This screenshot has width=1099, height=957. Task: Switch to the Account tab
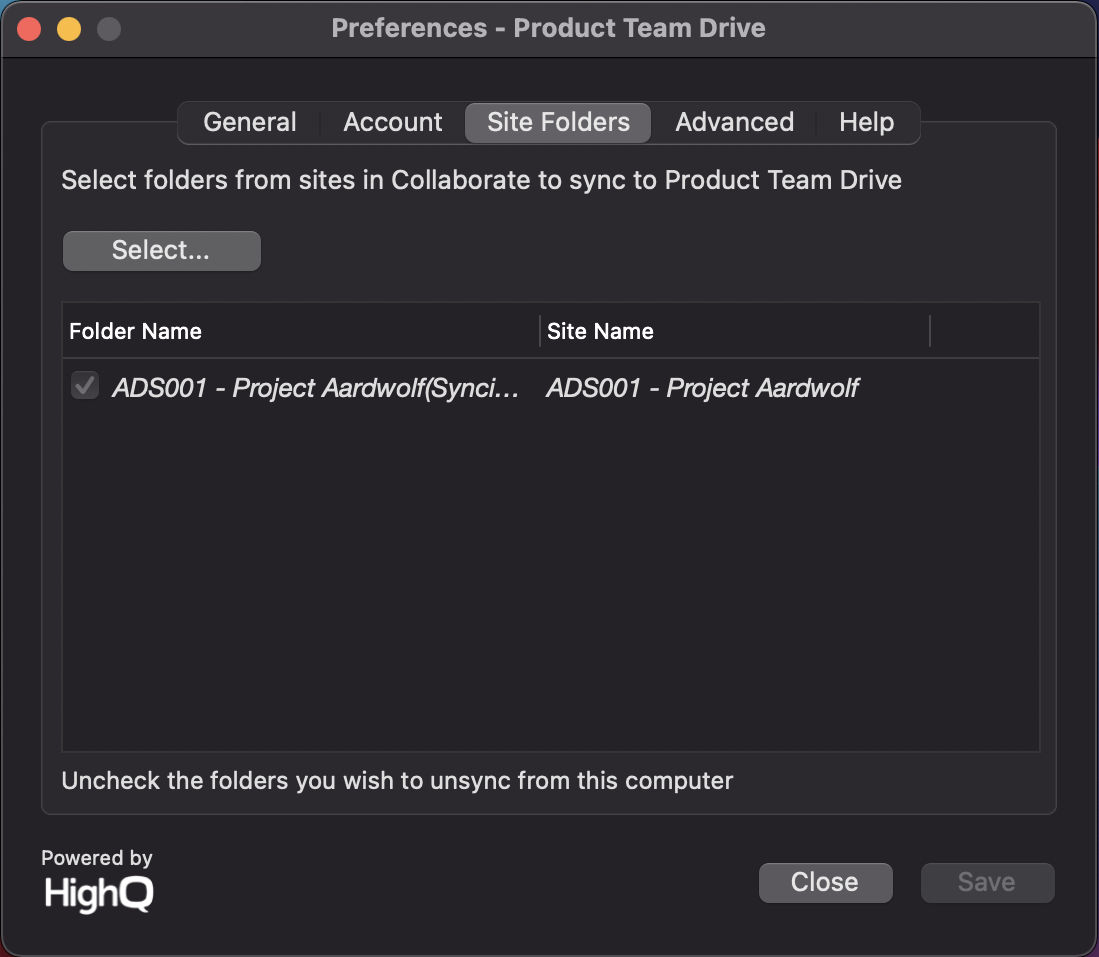(x=392, y=123)
